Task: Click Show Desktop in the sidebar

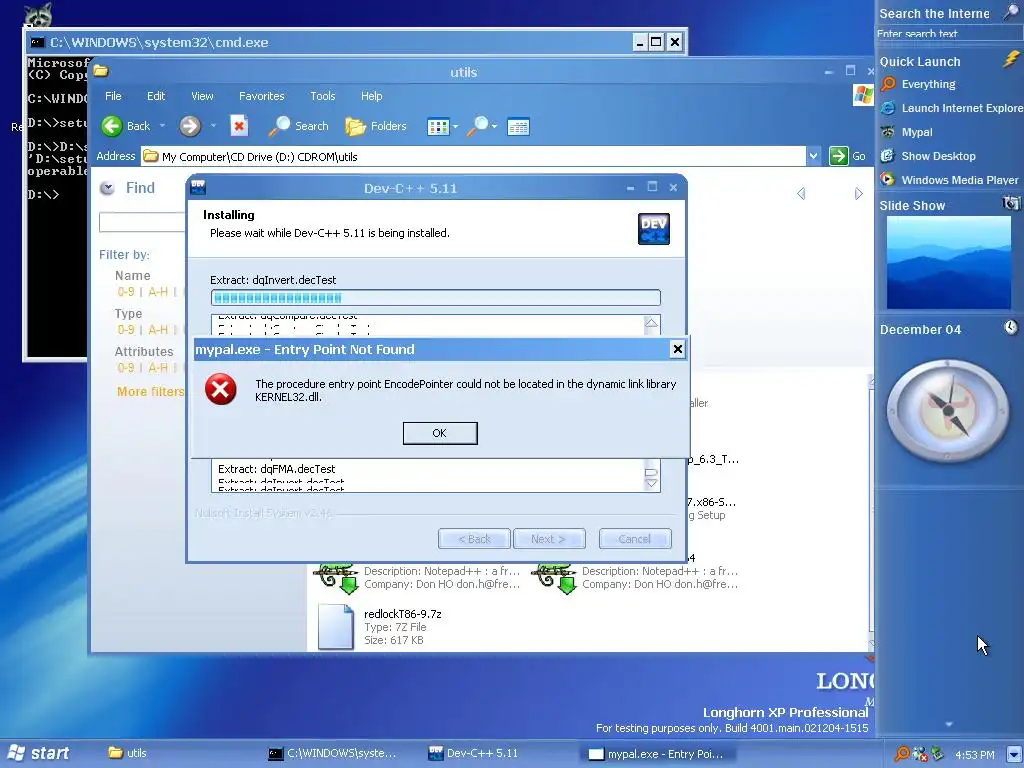Action: tap(928, 156)
